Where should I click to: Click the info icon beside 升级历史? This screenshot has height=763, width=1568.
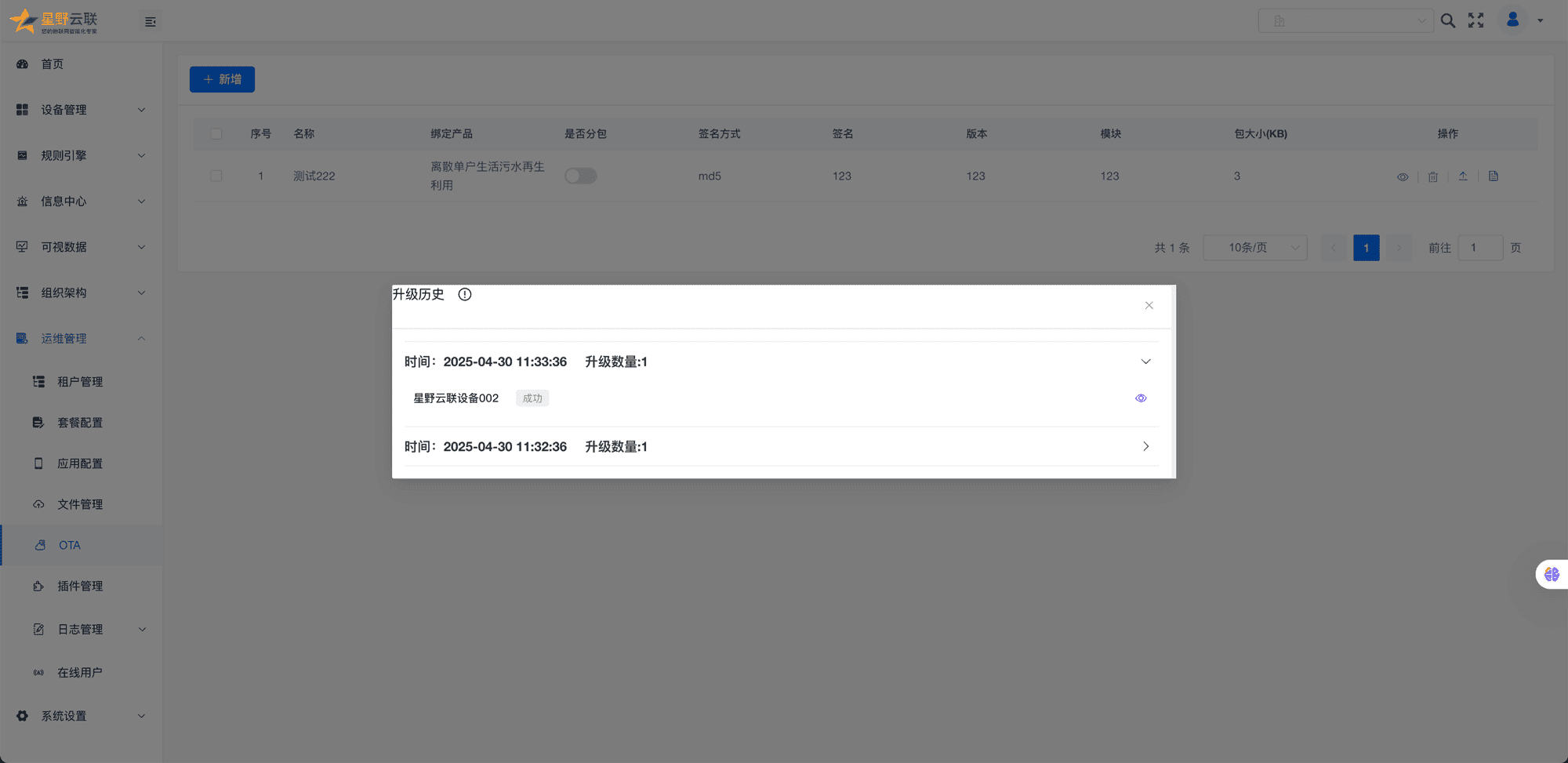465,295
